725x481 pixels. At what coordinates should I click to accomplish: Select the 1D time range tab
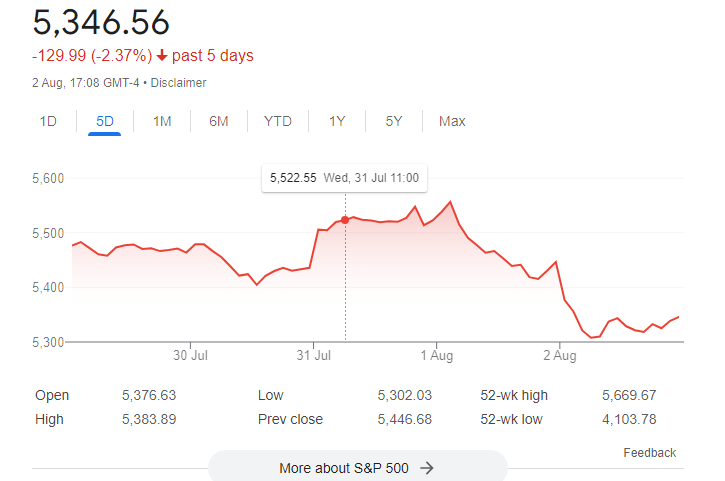coord(48,121)
